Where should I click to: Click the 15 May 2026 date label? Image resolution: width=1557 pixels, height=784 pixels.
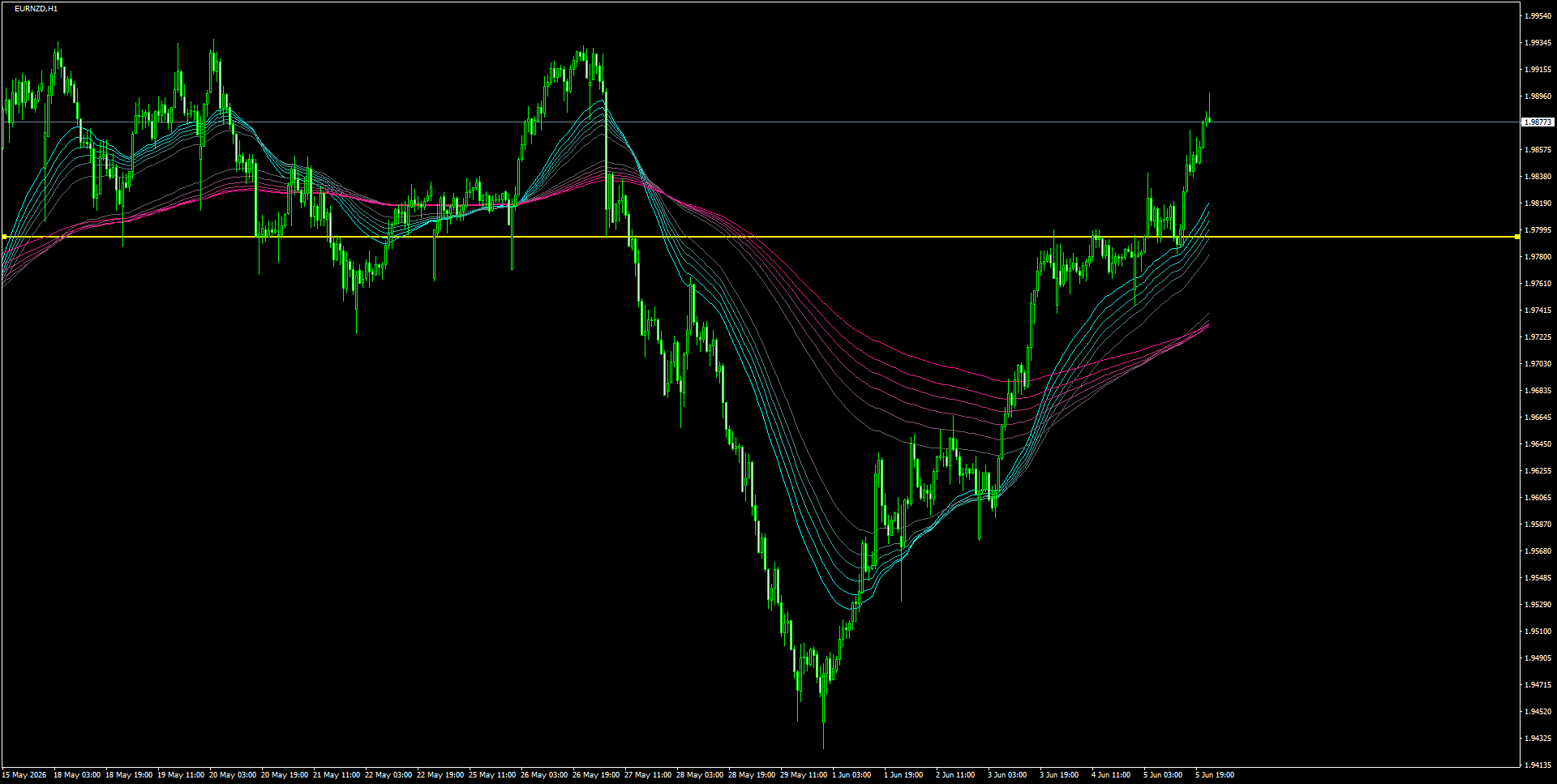click(x=24, y=775)
